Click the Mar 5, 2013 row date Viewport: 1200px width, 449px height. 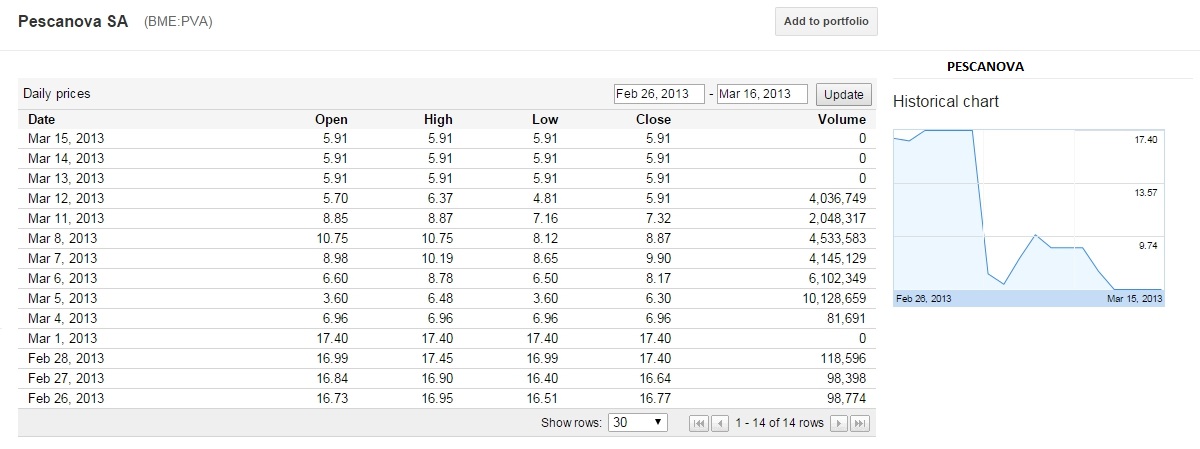coord(63,298)
